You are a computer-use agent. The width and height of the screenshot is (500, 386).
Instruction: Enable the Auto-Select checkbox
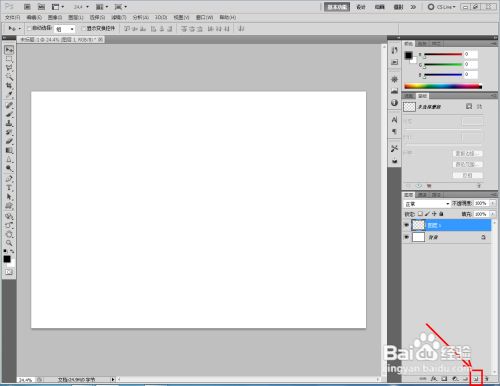pyautogui.click(x=29, y=28)
